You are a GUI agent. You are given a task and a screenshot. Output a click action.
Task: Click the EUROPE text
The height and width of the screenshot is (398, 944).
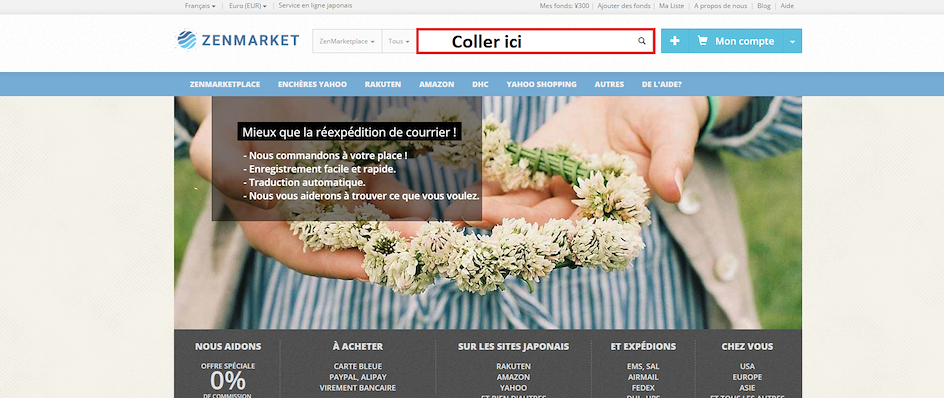tap(747, 377)
